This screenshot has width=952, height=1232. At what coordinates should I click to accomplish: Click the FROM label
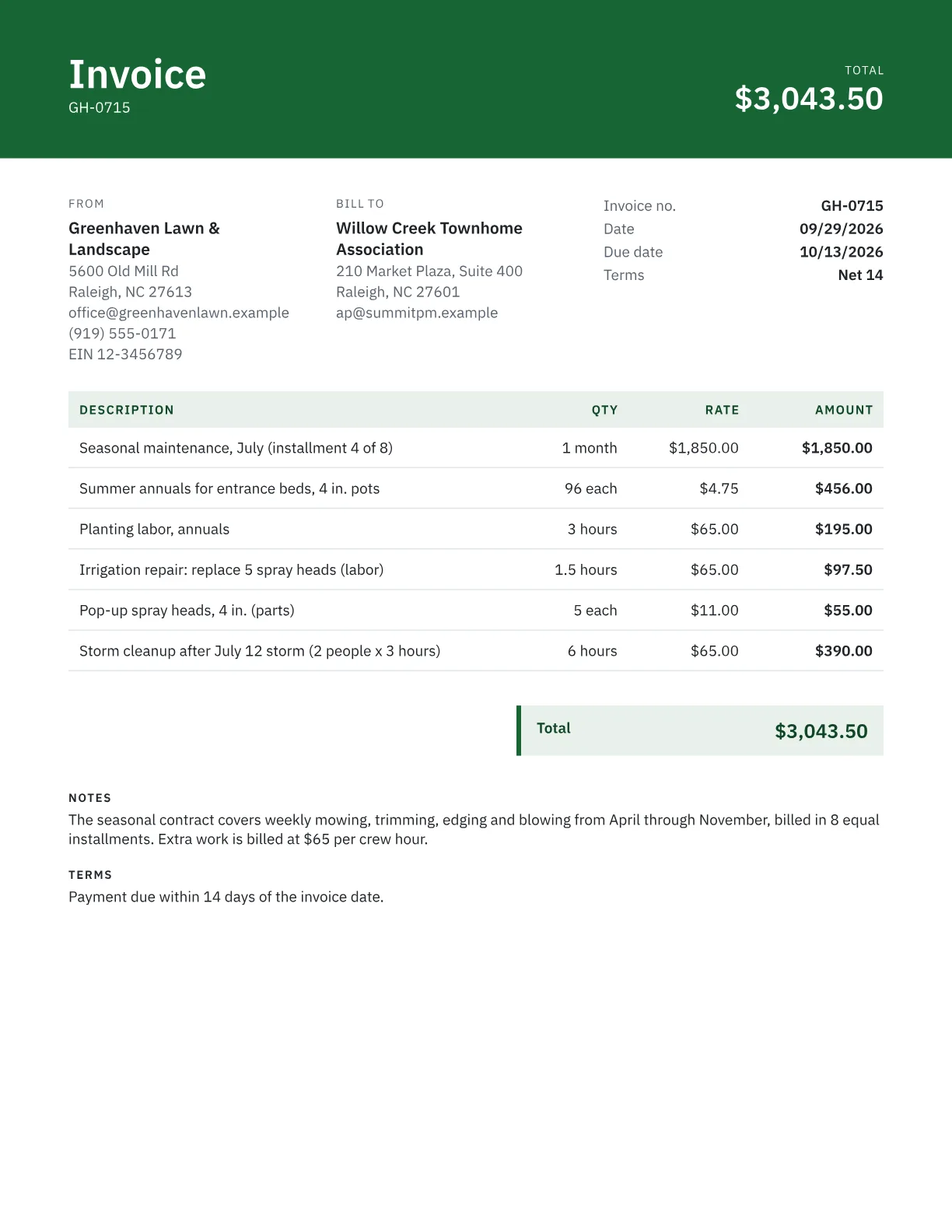[x=86, y=204]
